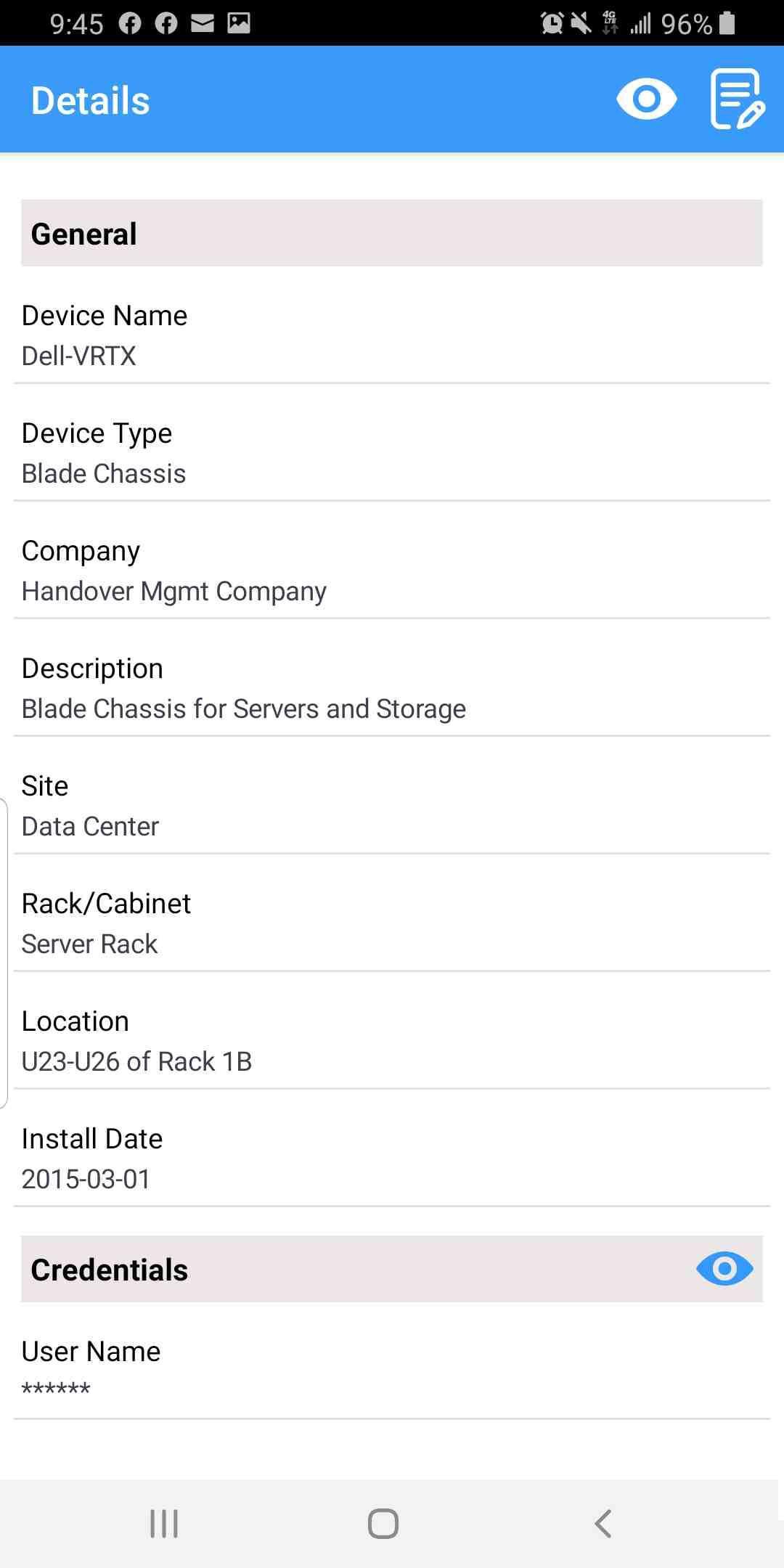Tap the Android home button

(383, 1523)
